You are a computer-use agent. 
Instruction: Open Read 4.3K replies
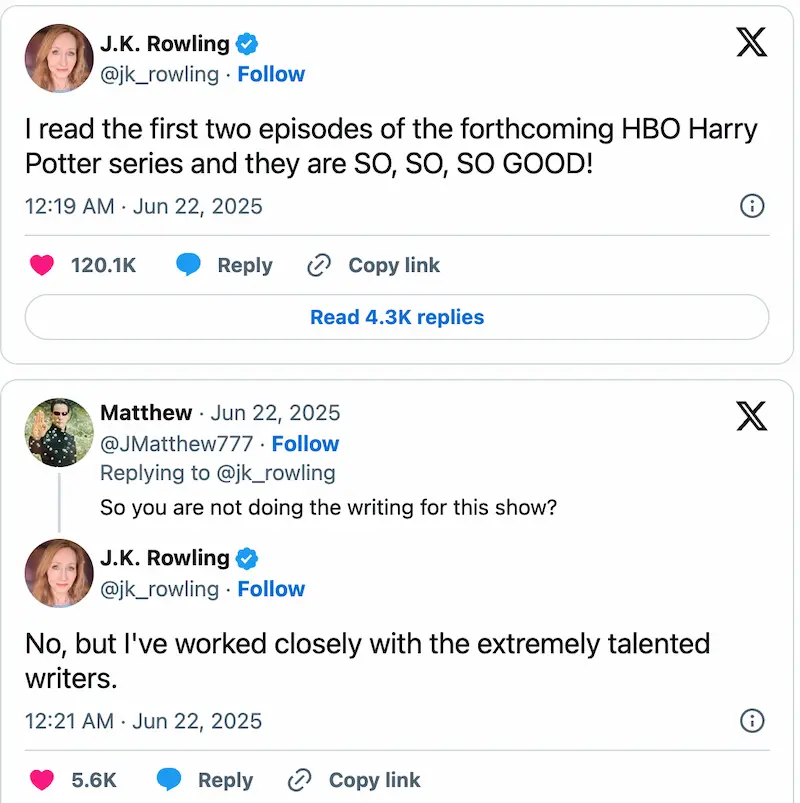pyautogui.click(x=397, y=317)
